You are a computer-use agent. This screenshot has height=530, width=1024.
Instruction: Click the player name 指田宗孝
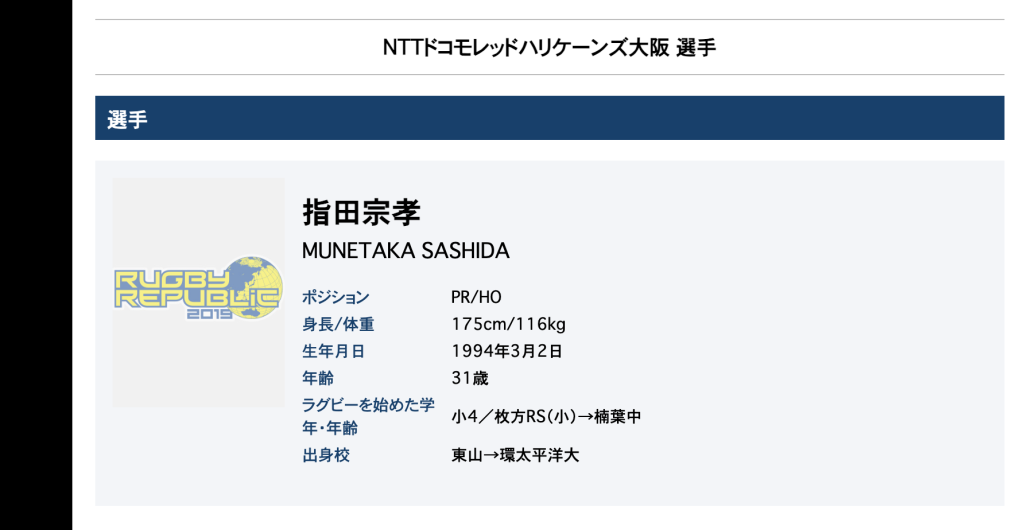click(x=361, y=212)
